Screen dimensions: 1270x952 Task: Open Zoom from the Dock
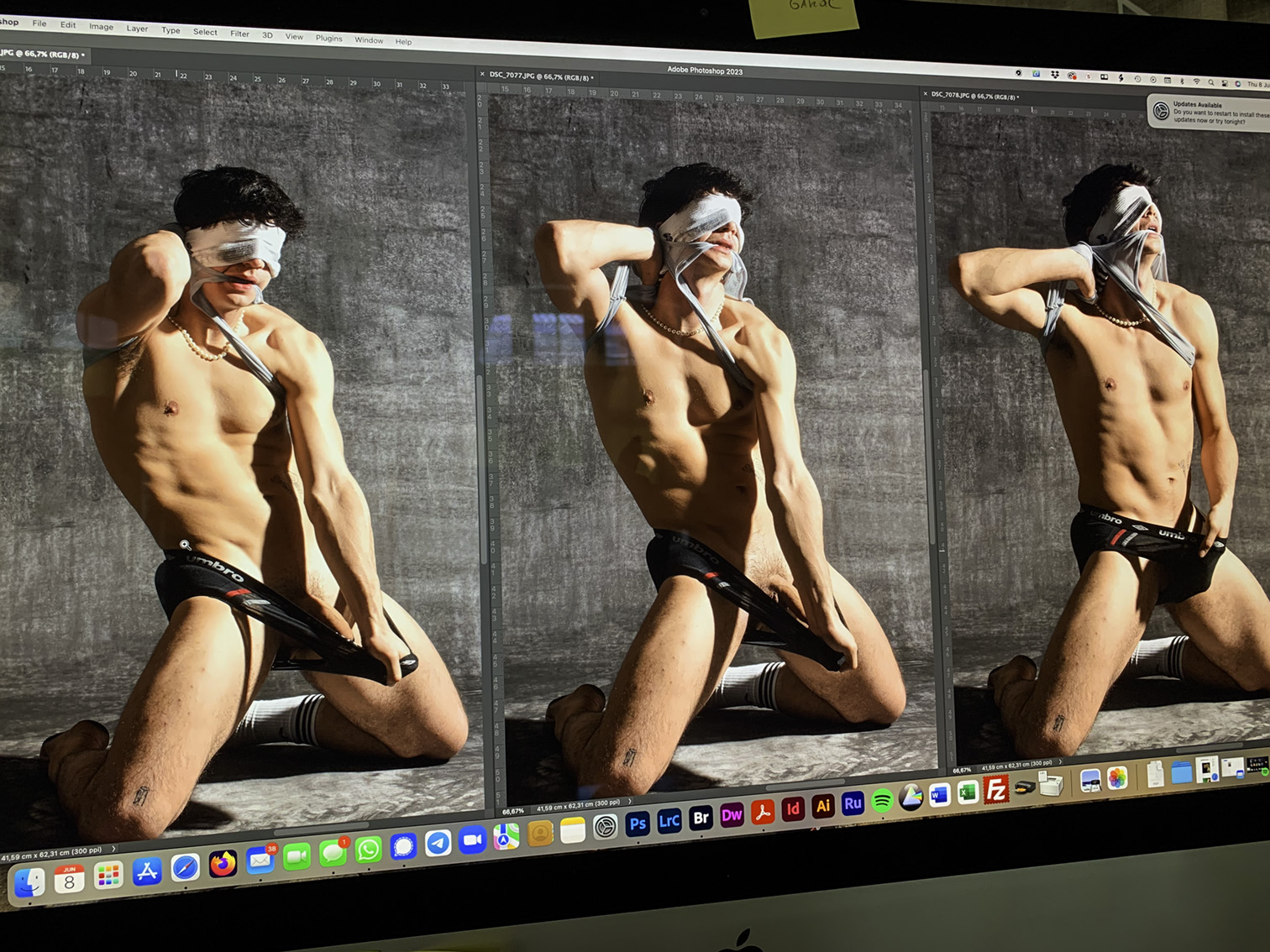473,840
